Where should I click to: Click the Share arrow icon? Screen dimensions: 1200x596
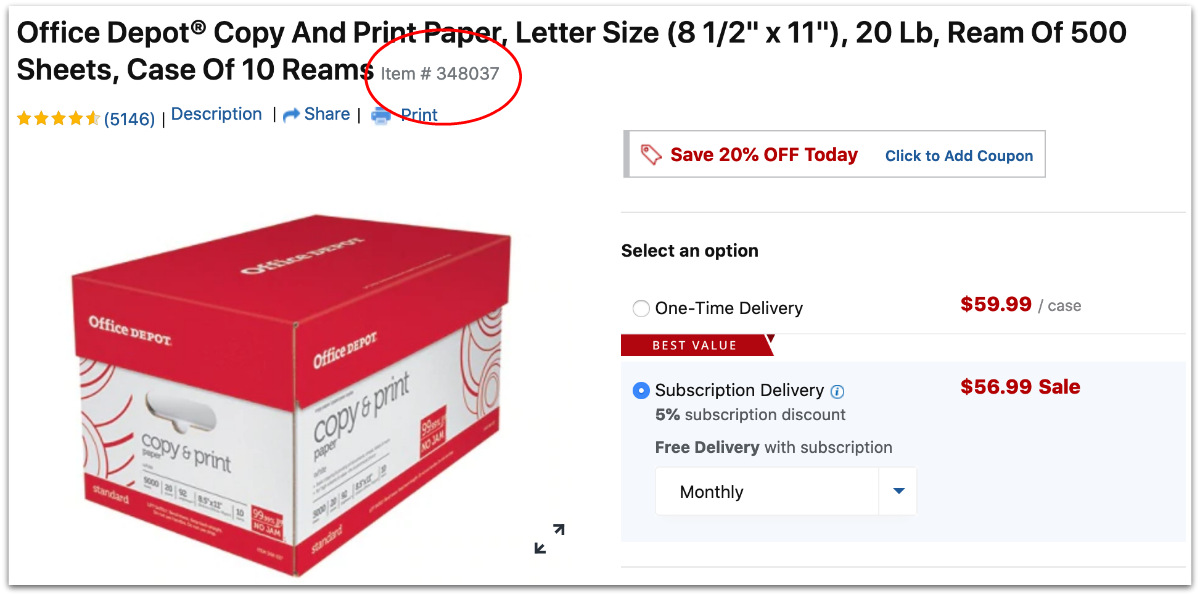(292, 115)
